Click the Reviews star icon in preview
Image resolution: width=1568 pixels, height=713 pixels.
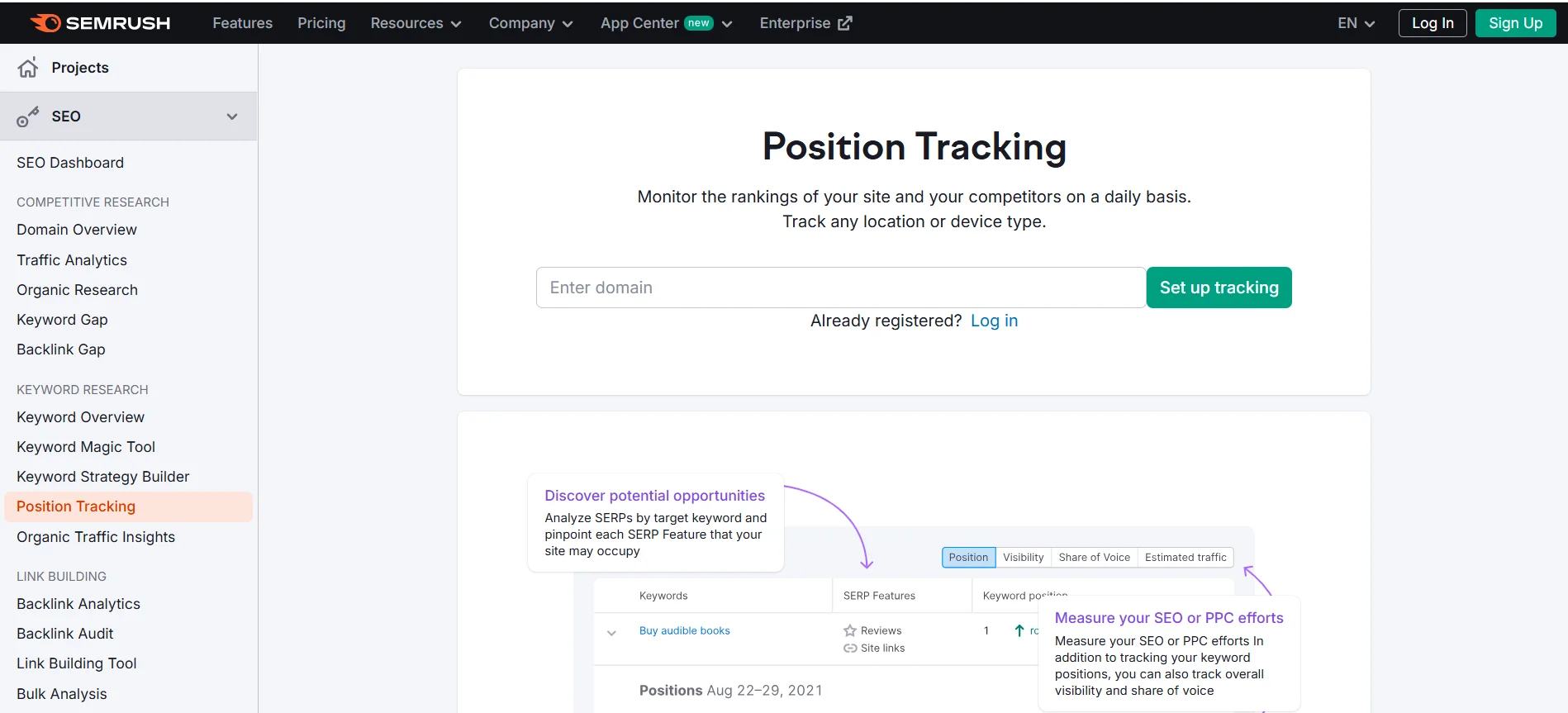click(849, 630)
